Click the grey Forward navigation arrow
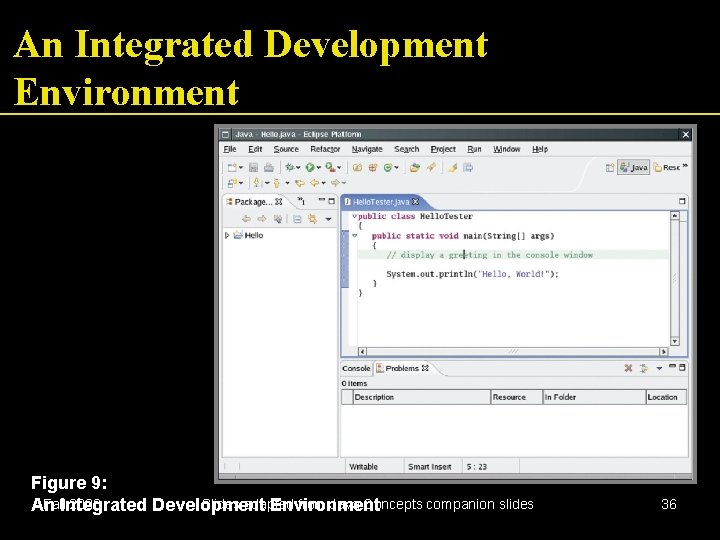The width and height of the screenshot is (720, 540). click(335, 183)
